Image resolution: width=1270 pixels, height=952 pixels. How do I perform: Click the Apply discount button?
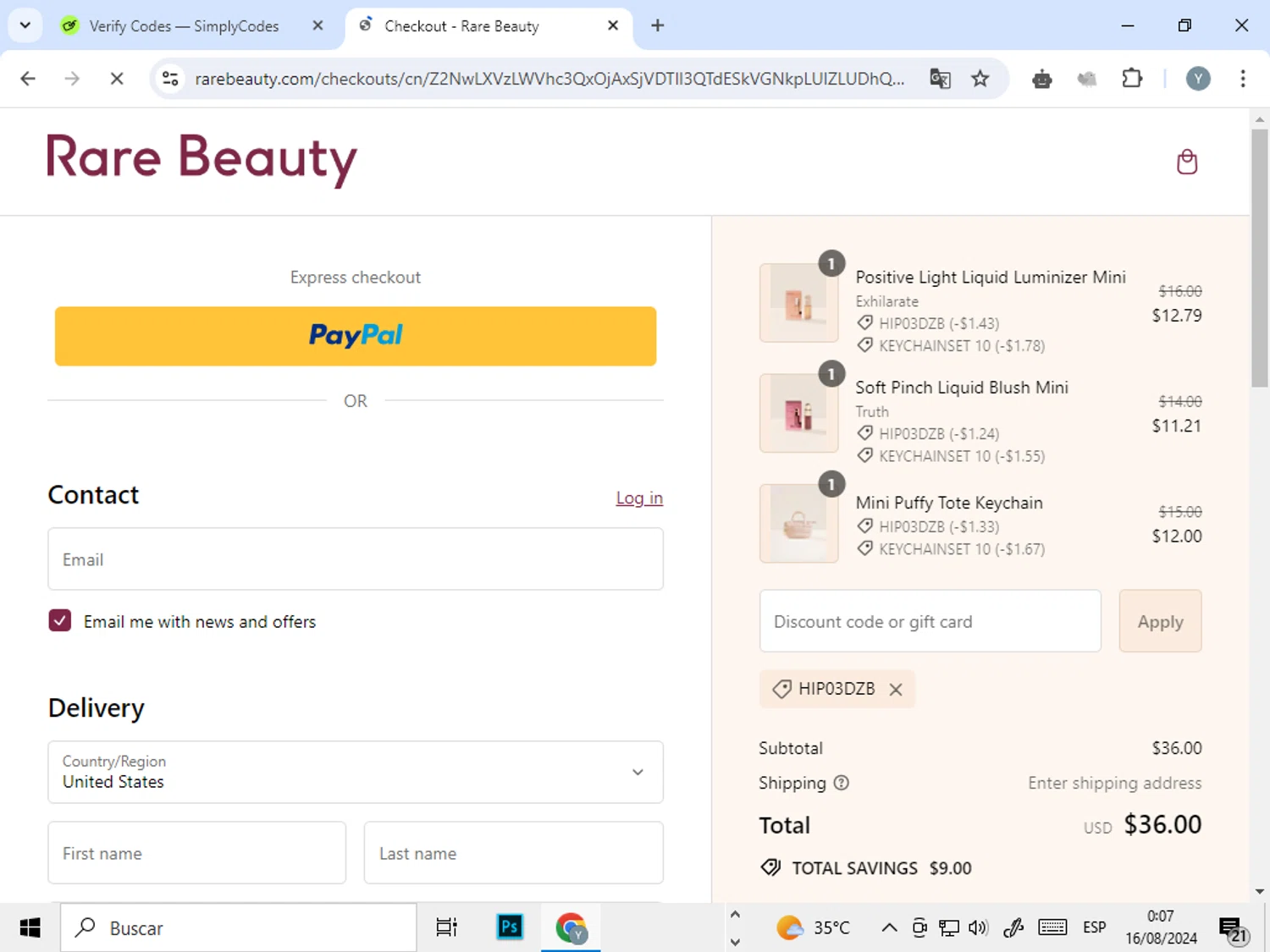tap(1160, 621)
